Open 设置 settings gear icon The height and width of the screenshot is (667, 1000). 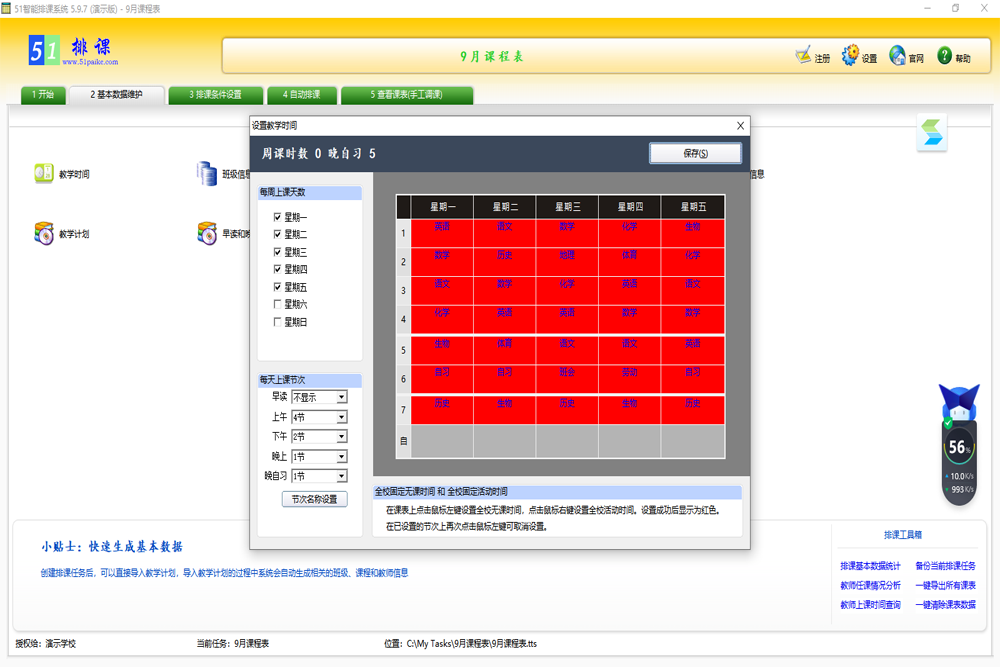click(x=851, y=56)
